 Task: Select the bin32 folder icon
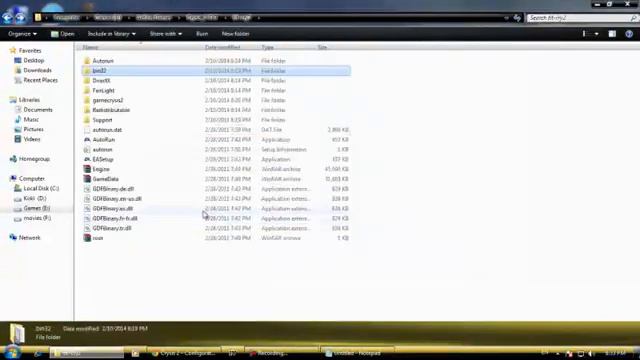click(87, 71)
